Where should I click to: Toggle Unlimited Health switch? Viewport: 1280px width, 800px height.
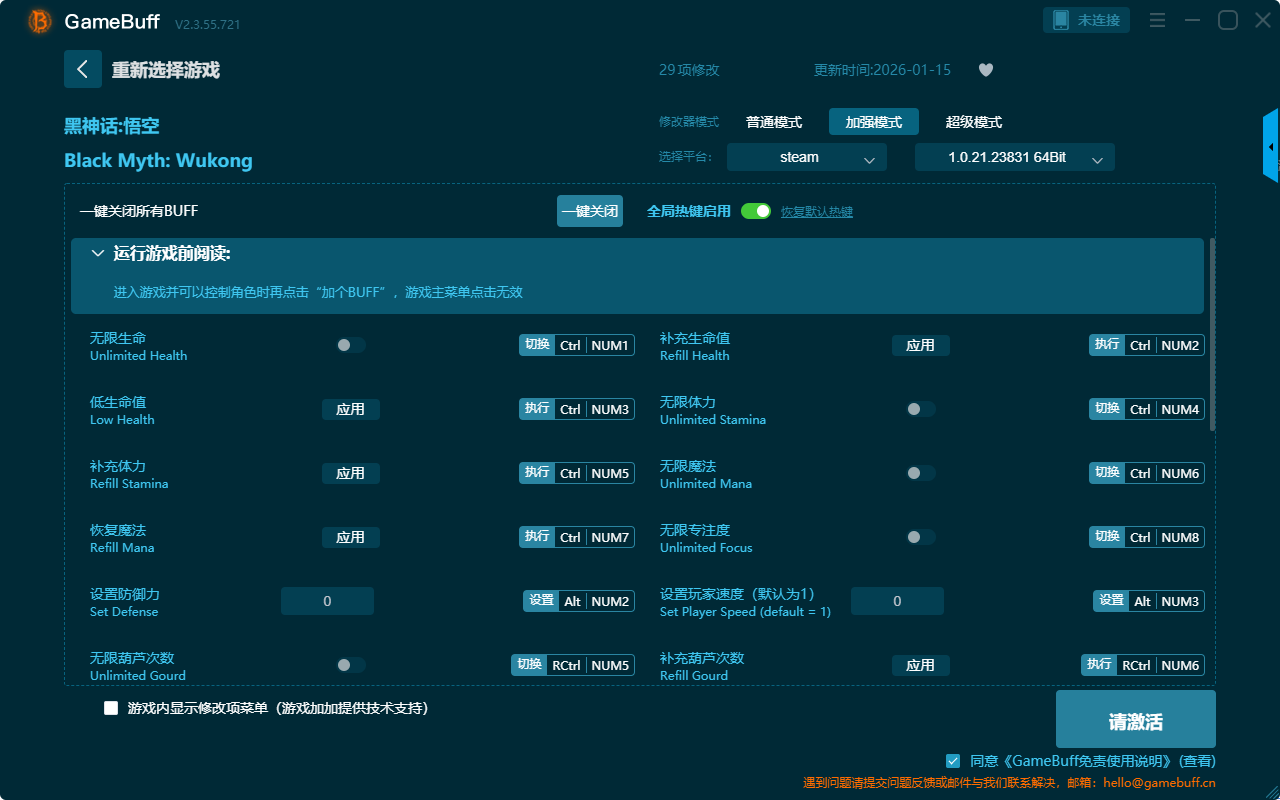[351, 345]
